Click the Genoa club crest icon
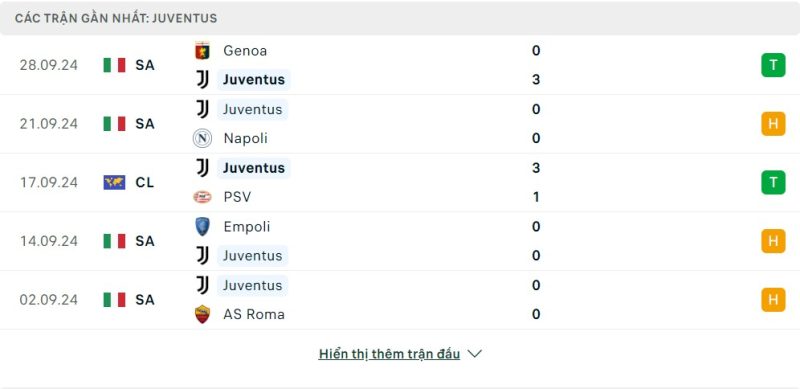 coord(203,51)
